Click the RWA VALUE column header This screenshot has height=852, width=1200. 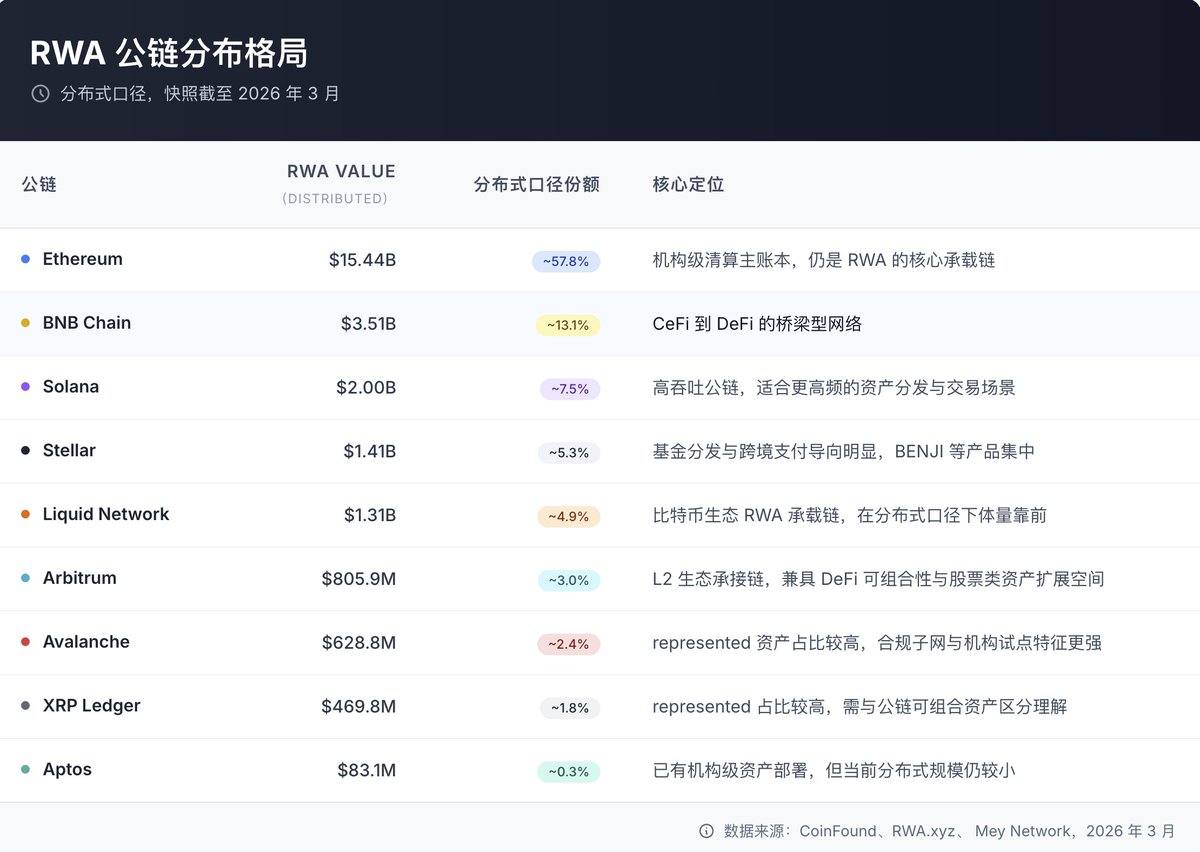click(341, 172)
